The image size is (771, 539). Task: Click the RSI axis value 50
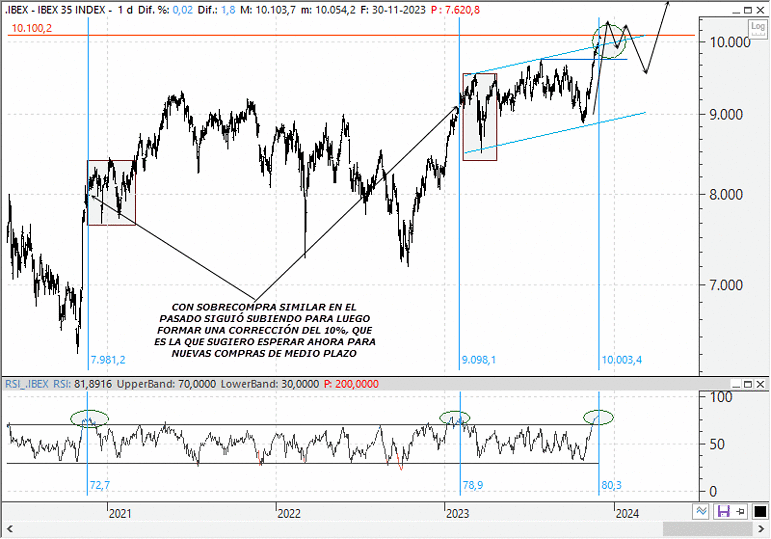coord(717,444)
